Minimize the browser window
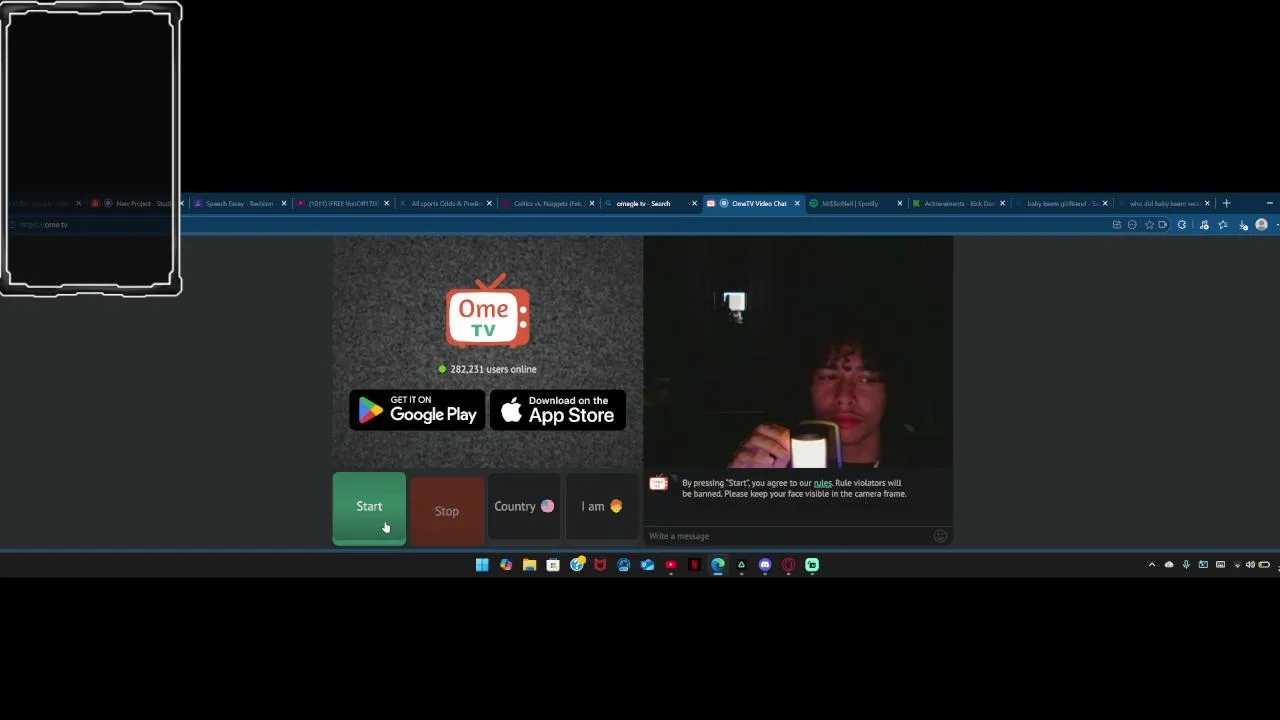This screenshot has height=720, width=1280. [1270, 204]
